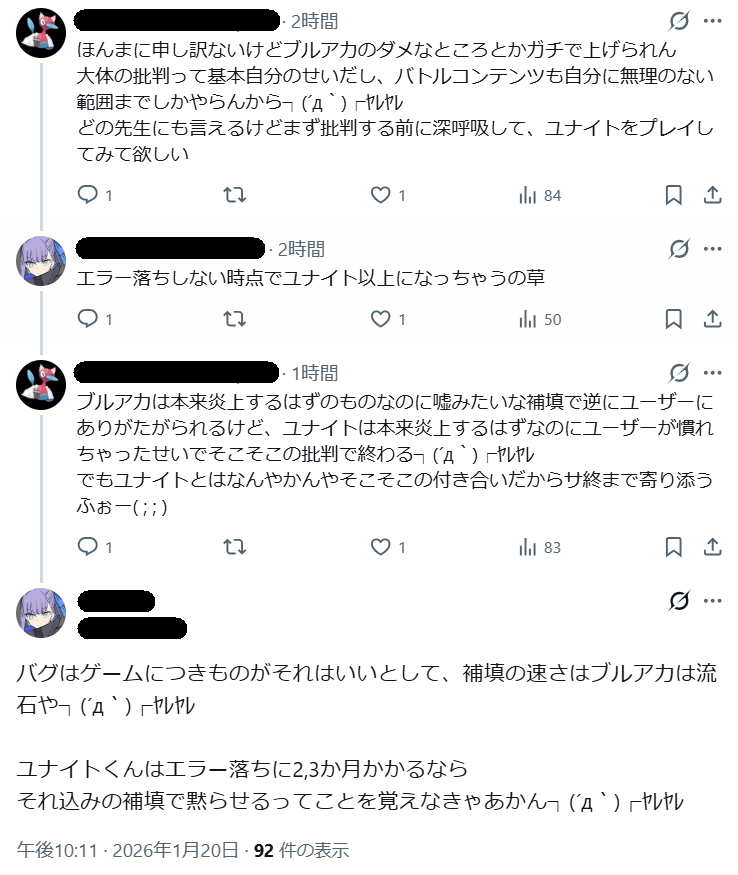The width and height of the screenshot is (738, 875).
Task: Reply to the first post about ブルアカ
Action: click(x=88, y=195)
